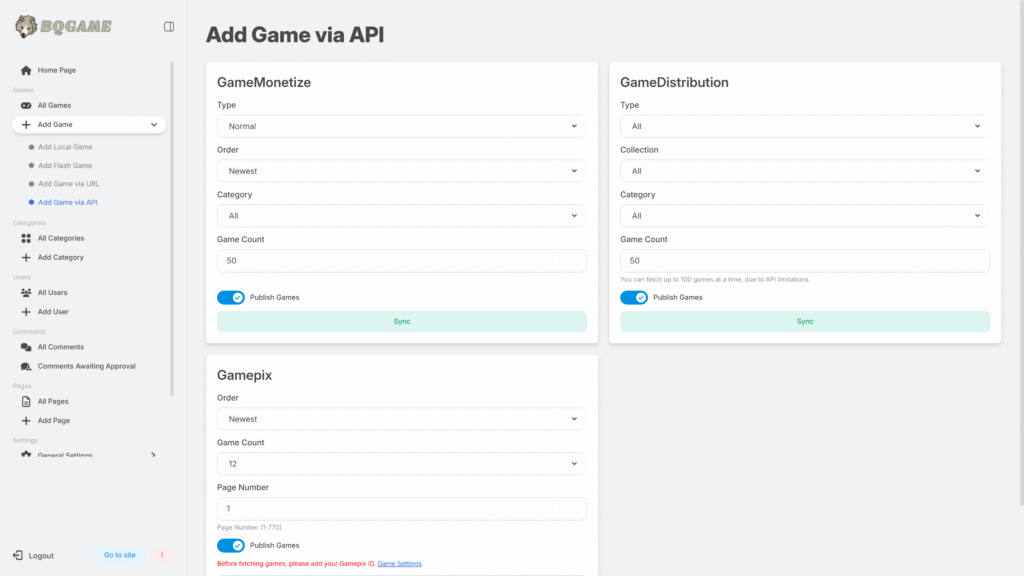The image size is (1024, 576).
Task: Click the 'GameMonetize' heading text
Action: [x=264, y=82]
